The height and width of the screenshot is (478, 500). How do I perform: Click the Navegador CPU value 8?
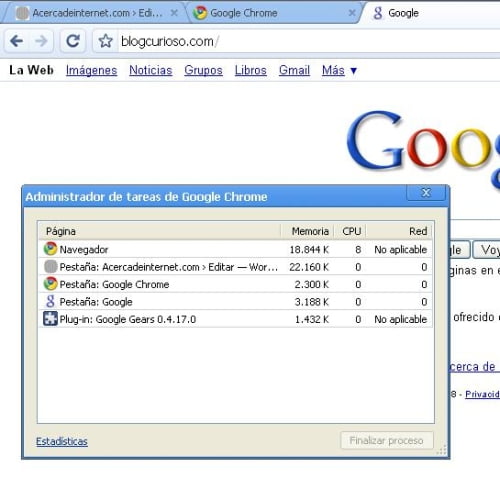click(x=358, y=249)
